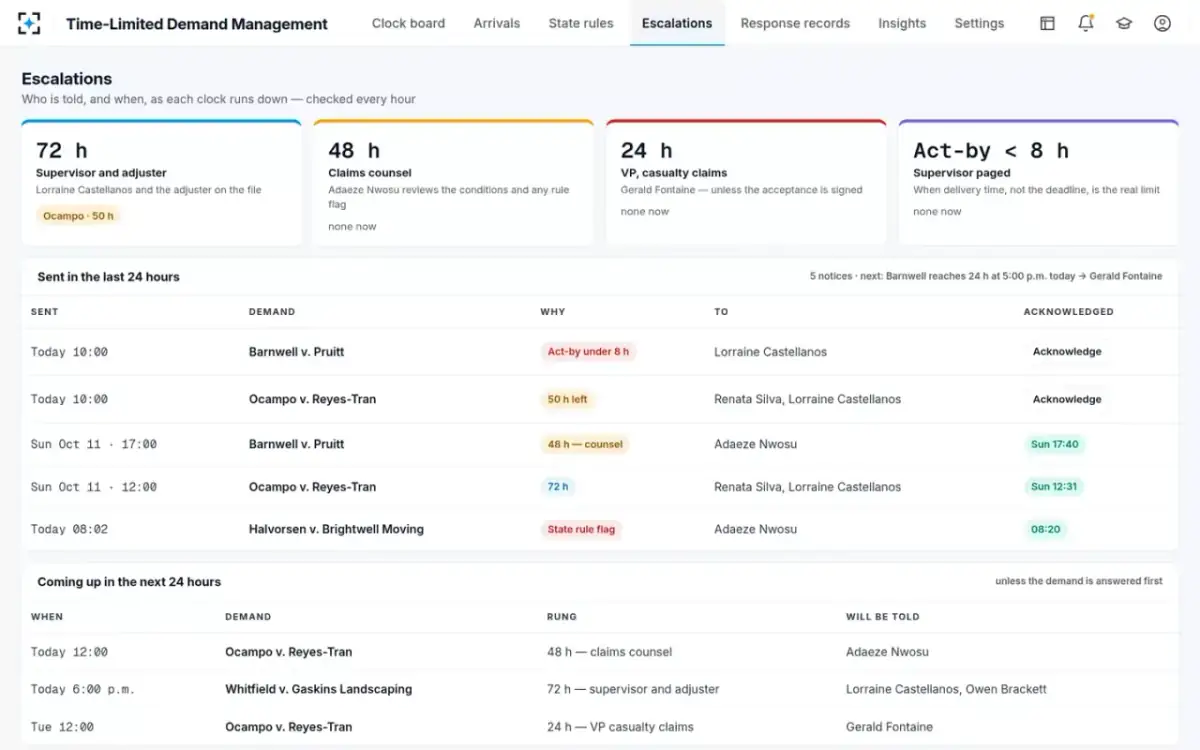
Task: Acknowledge the Ocampo v. Reyes-Tran 50 h notice
Action: click(x=1067, y=399)
